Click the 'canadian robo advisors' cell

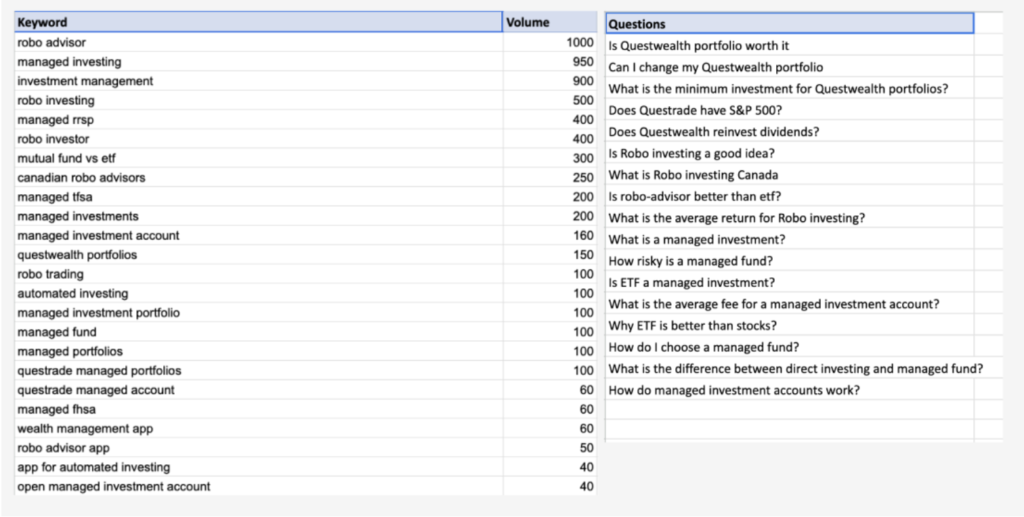259,178
